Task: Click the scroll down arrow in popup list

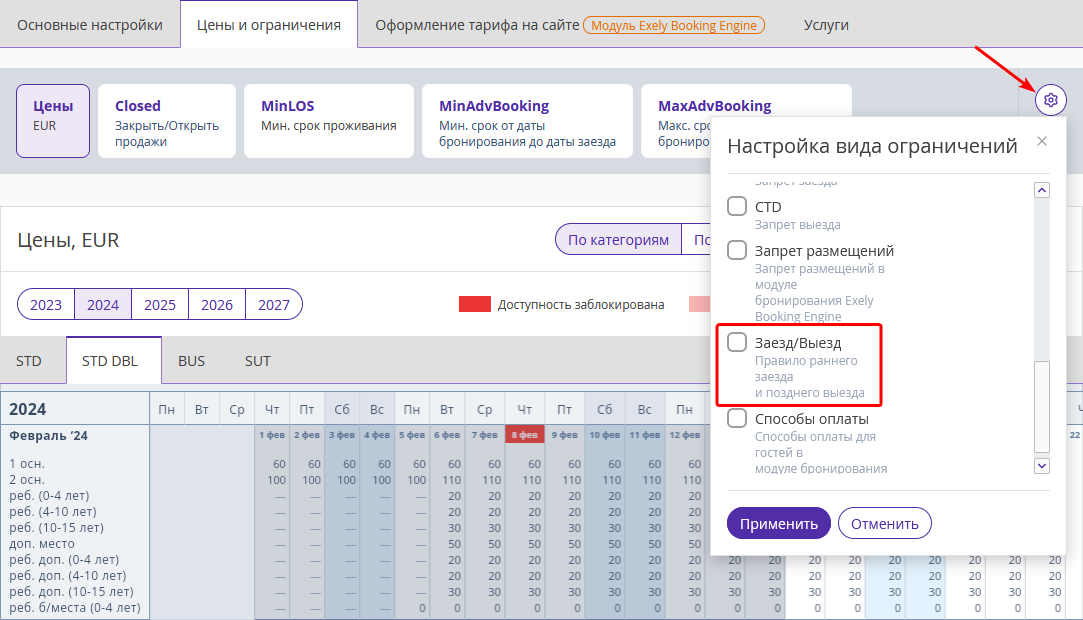Action: pos(1042,466)
